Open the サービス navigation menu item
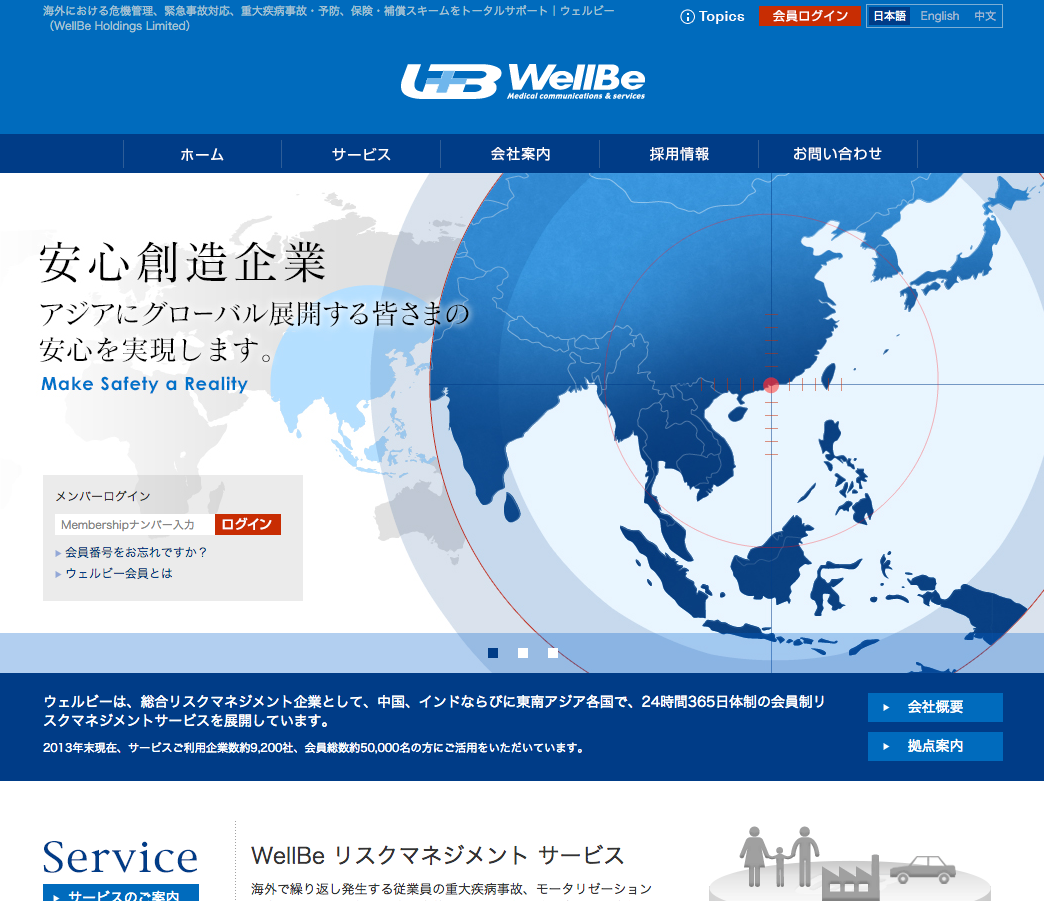This screenshot has width=1044, height=901. pyautogui.click(x=361, y=155)
